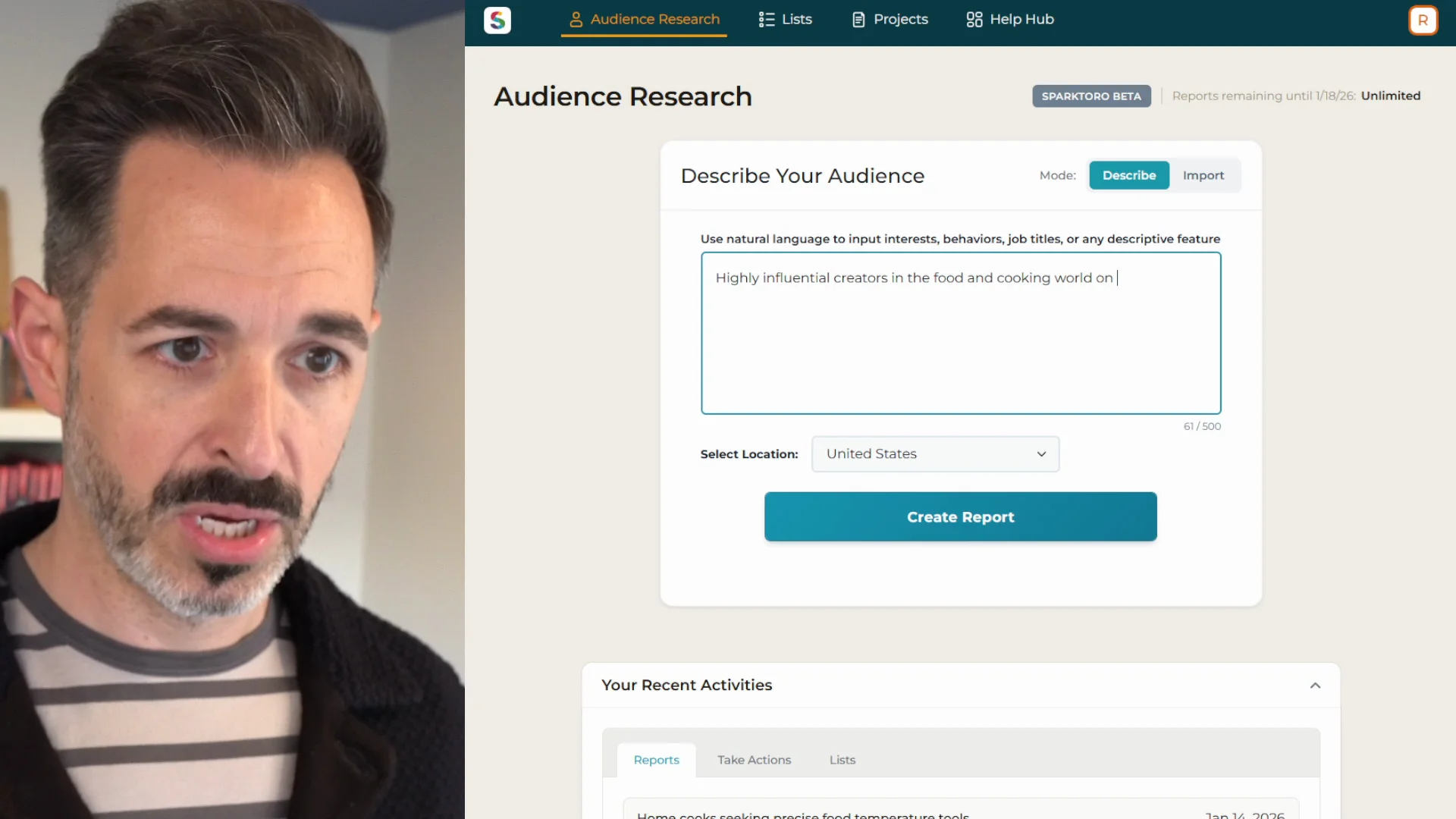The height and width of the screenshot is (819, 1456).
Task: Click the Projects document icon
Action: pyautogui.click(x=858, y=19)
